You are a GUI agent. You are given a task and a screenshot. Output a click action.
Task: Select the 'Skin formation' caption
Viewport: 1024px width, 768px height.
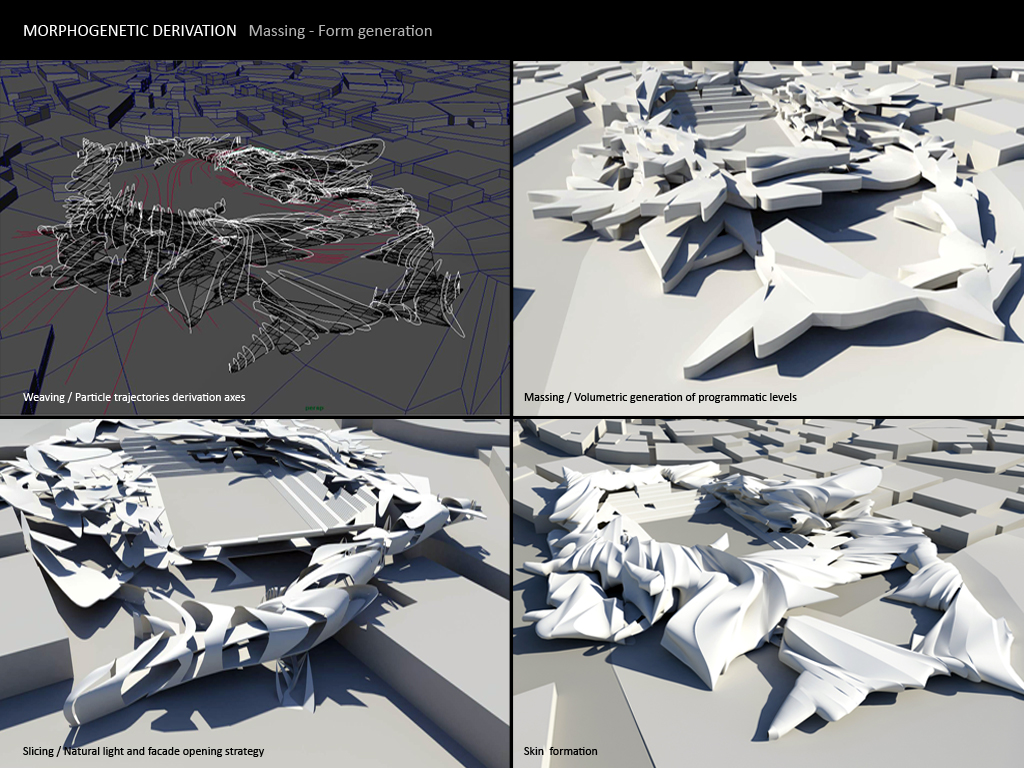point(561,751)
